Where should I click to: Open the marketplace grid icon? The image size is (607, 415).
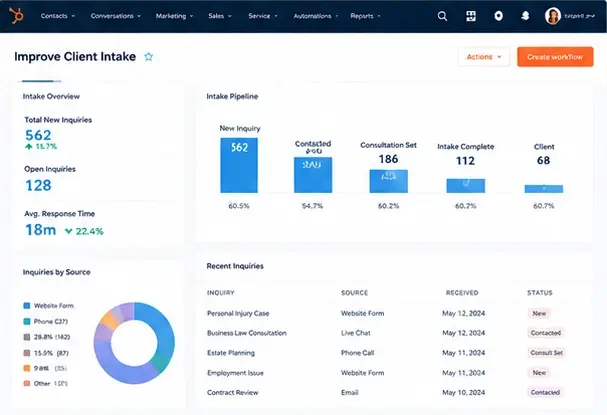pyautogui.click(x=471, y=16)
